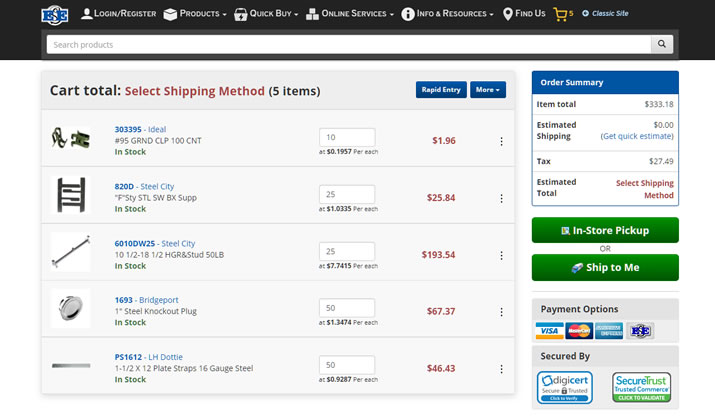
Task: Open product link 6010DW25 Steel City
Action: (x=155, y=244)
